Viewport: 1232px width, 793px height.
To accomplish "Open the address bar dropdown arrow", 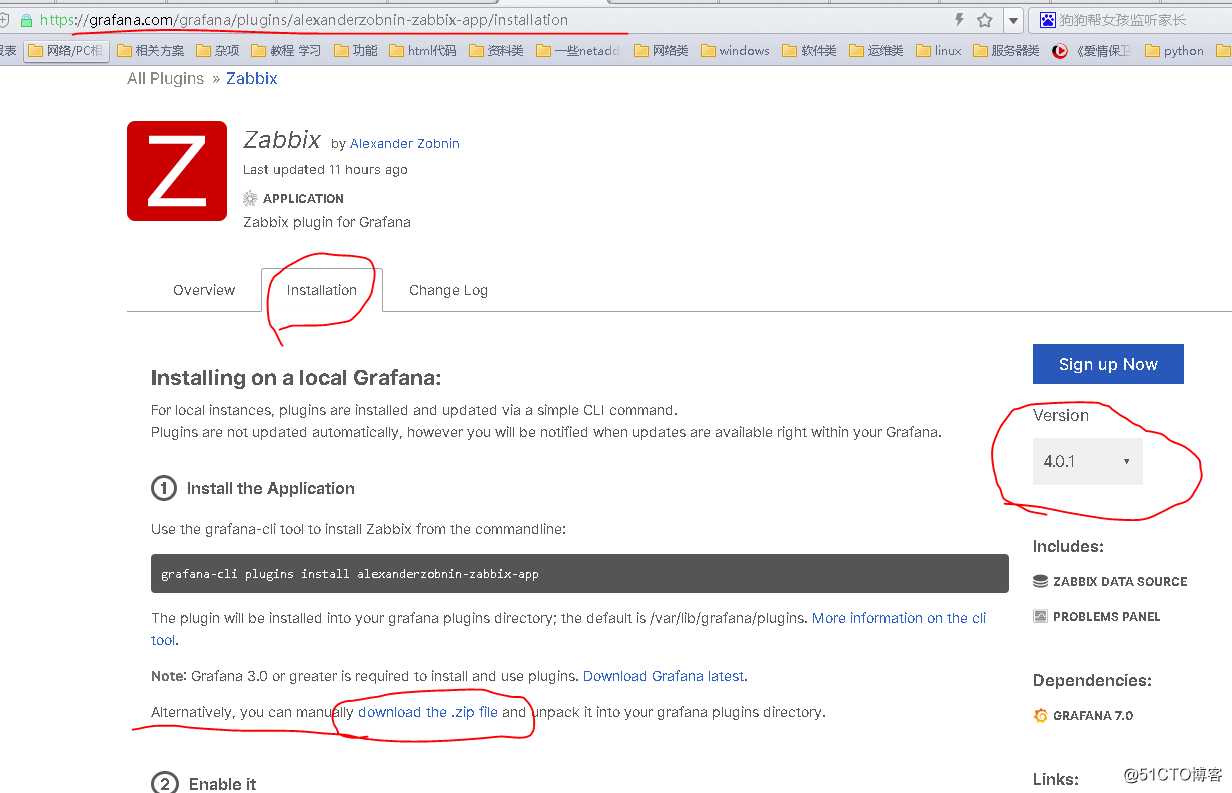I will 1014,20.
